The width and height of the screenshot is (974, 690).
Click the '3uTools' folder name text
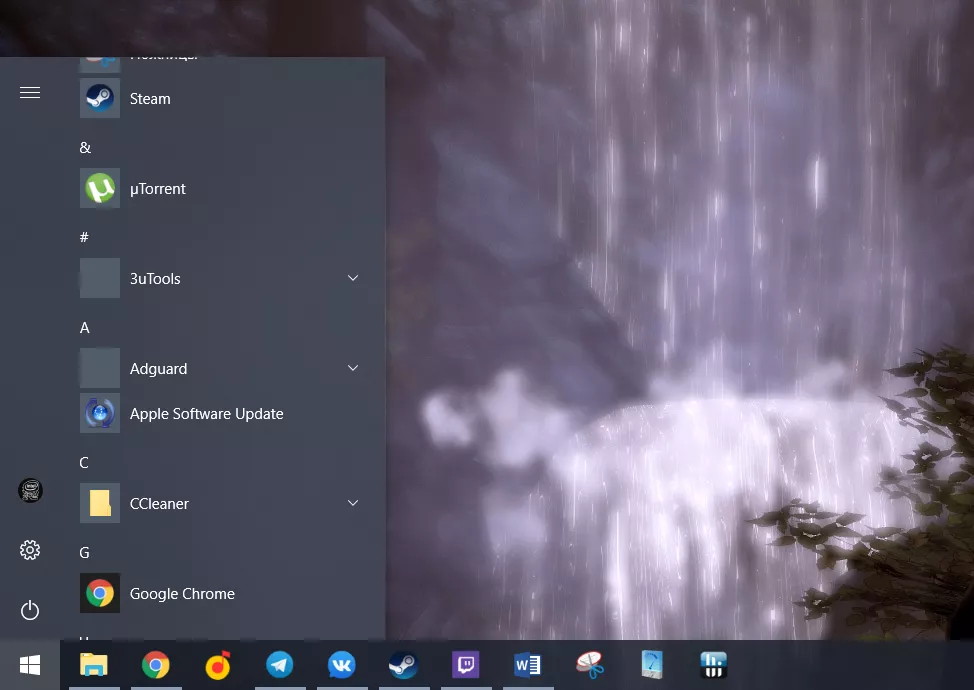155,279
